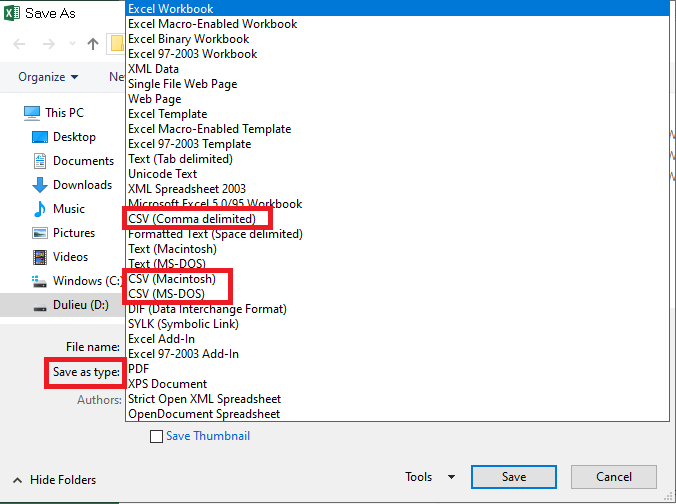Click the Cancel button
The image size is (676, 504).
[x=613, y=477]
